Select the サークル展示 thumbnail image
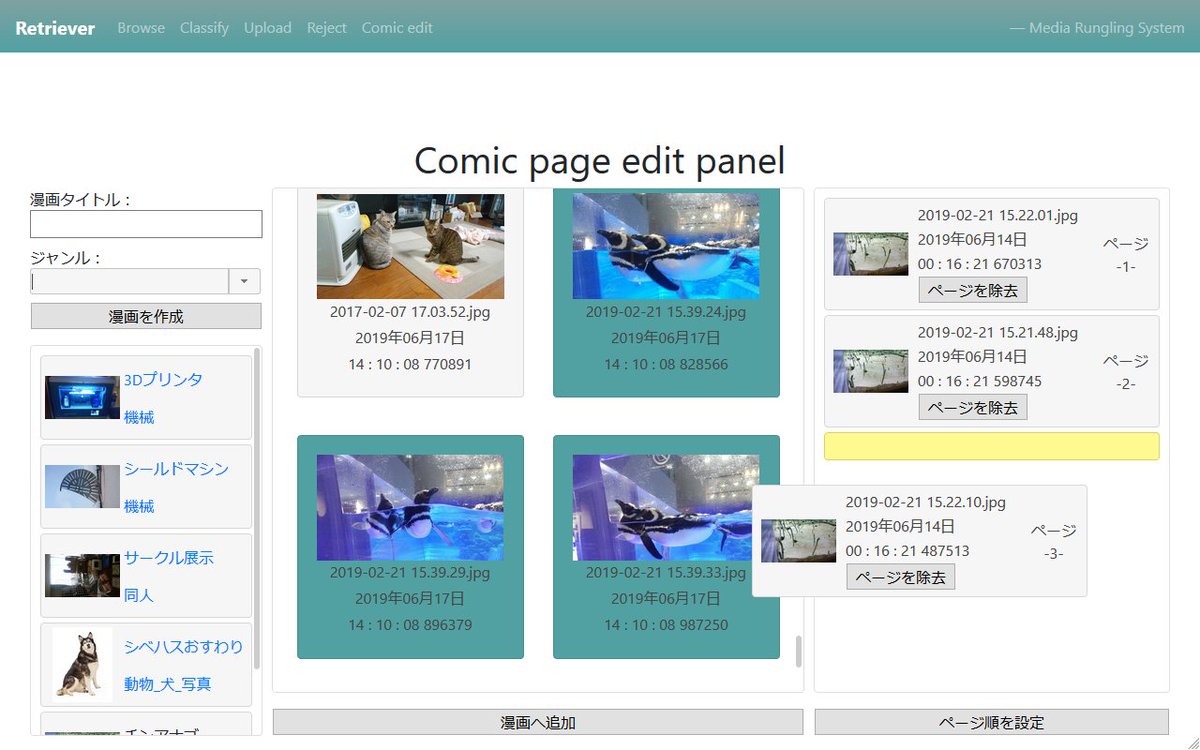The width and height of the screenshot is (1200, 750). [x=82, y=575]
